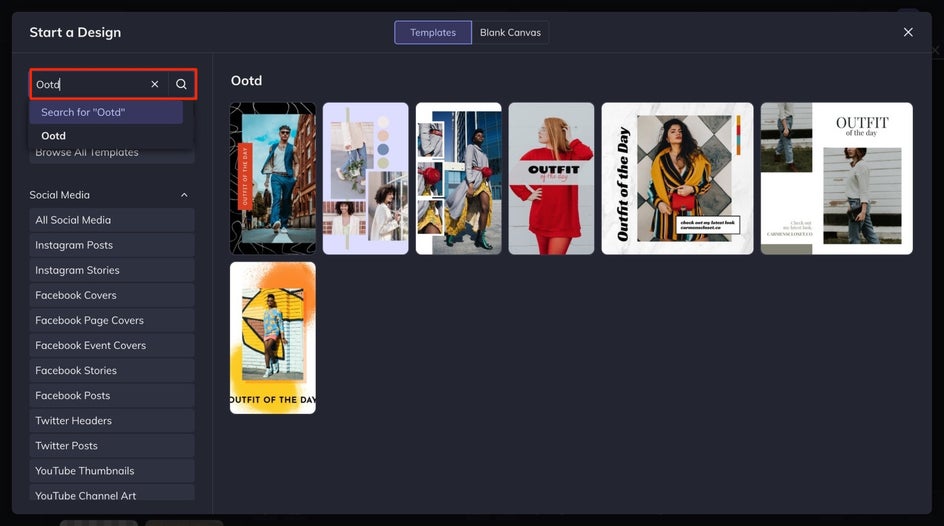The width and height of the screenshot is (944, 526).
Task: Open Facebook Stories category
Action: pyautogui.click(x=112, y=371)
